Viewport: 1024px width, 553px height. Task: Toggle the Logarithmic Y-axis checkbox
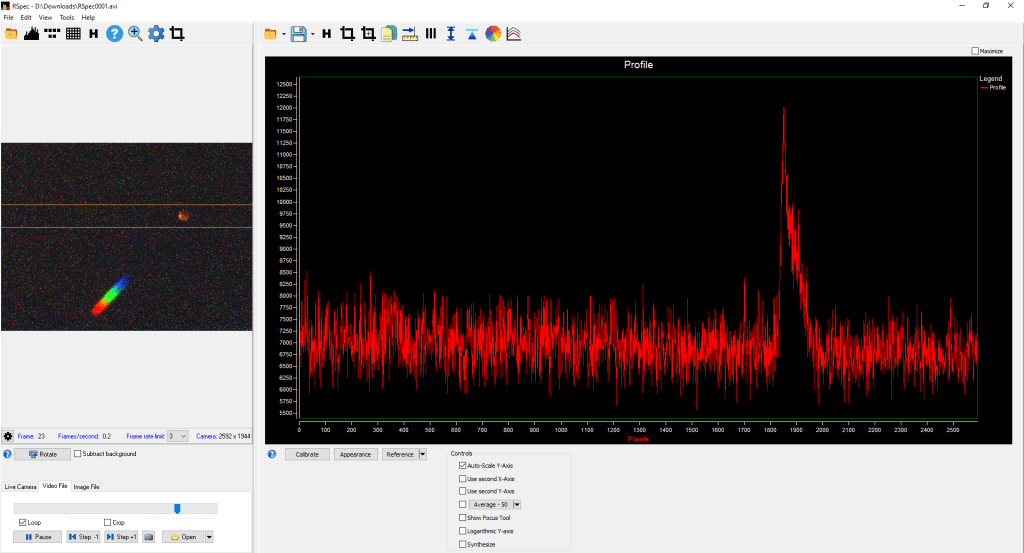click(462, 531)
